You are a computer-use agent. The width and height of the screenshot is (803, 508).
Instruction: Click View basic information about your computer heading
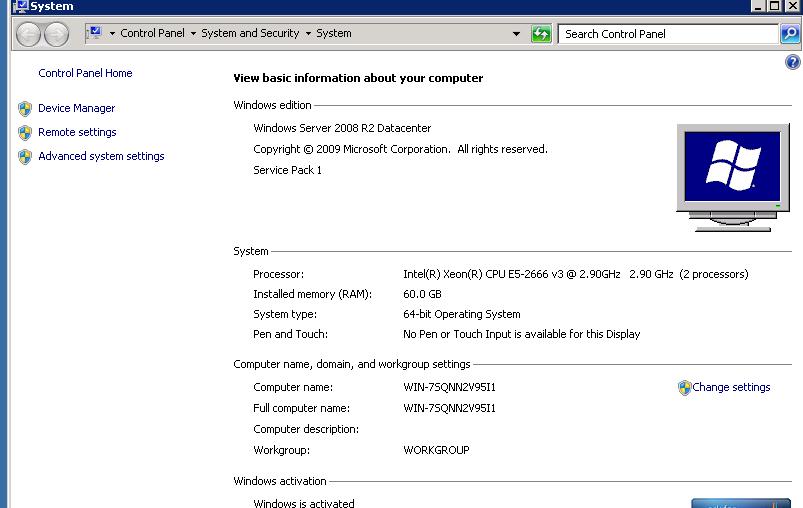pyautogui.click(x=358, y=78)
